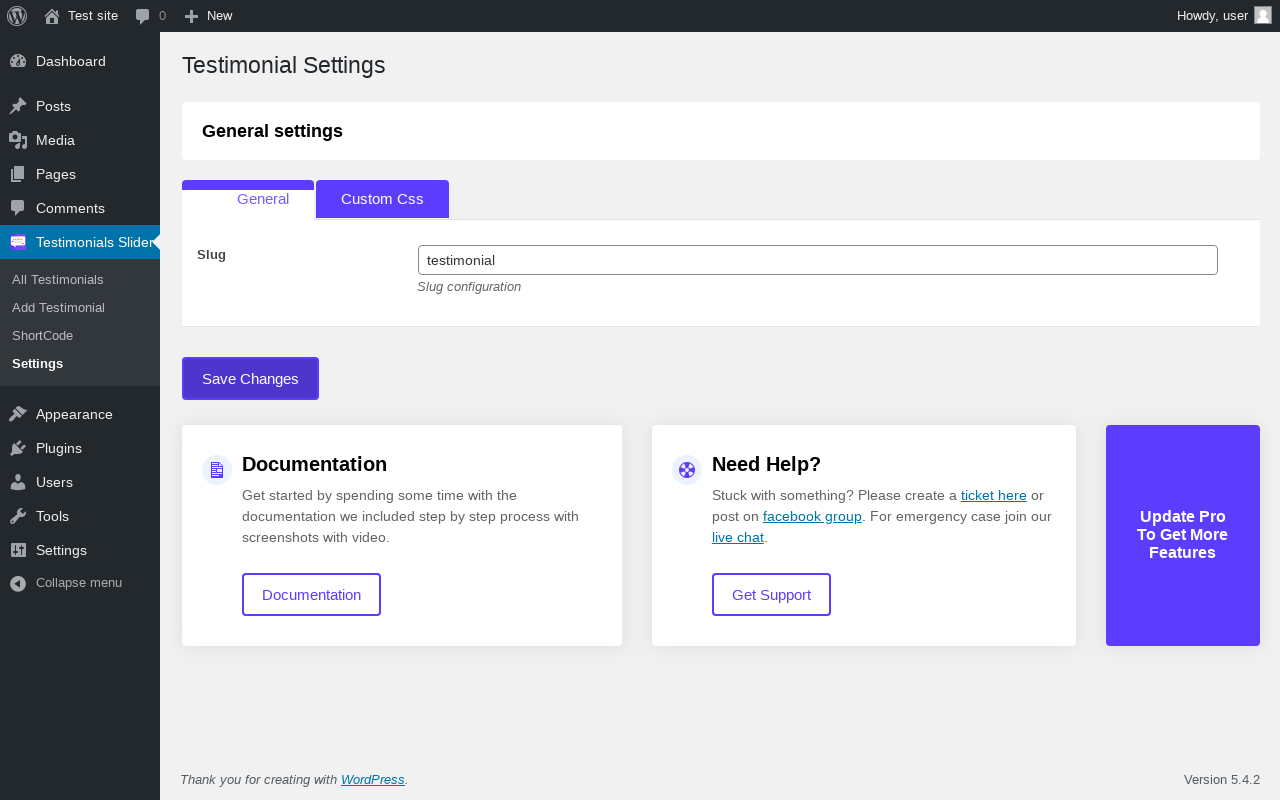The image size is (1280, 800).
Task: Click into the Slug text field
Action: pos(817,260)
